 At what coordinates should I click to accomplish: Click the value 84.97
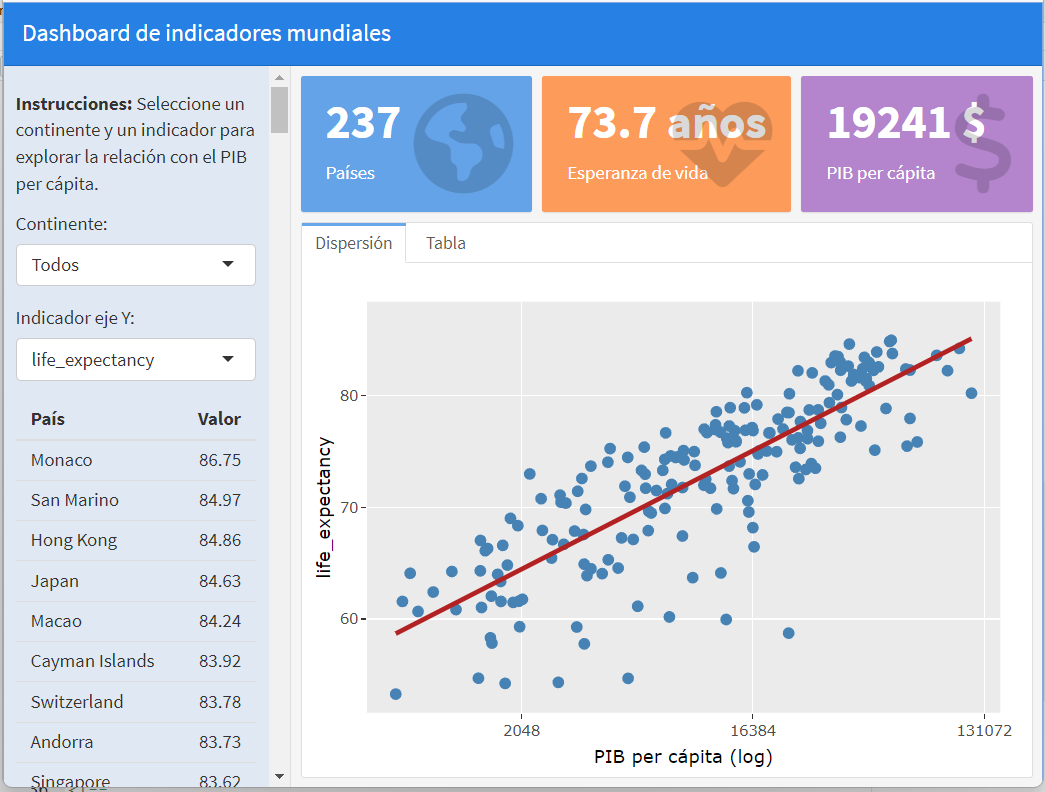[x=220, y=500]
